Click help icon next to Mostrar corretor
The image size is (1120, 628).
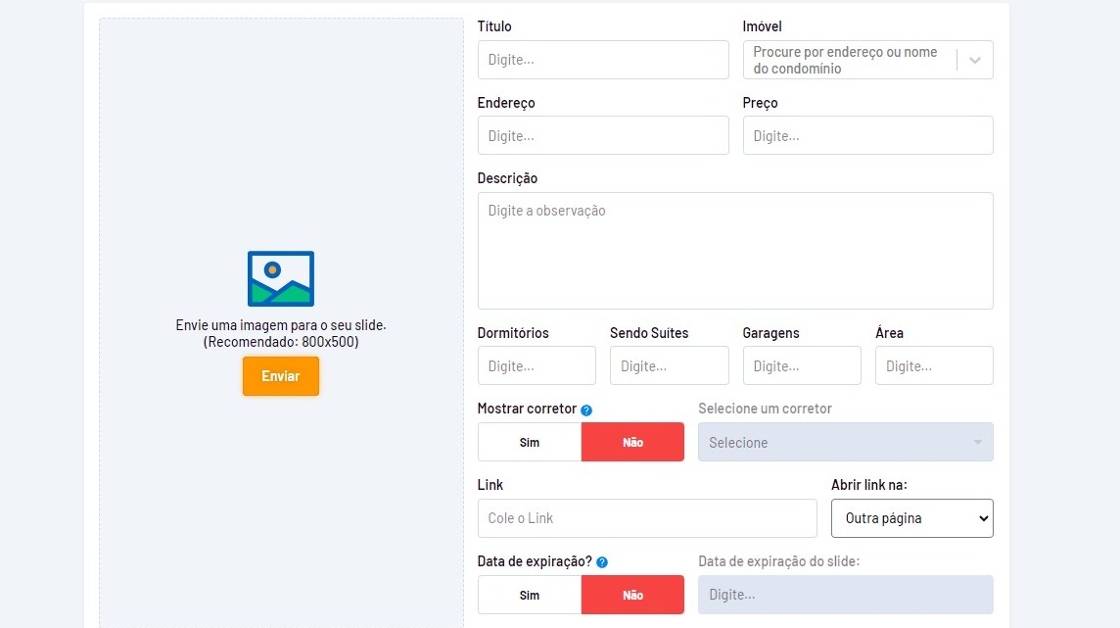[587, 410]
